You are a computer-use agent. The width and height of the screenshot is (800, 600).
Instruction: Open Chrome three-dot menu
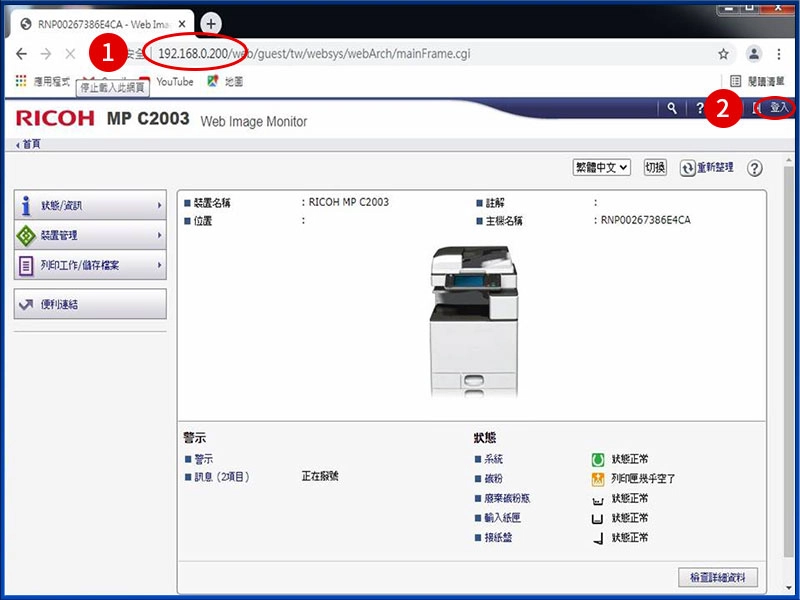781,54
